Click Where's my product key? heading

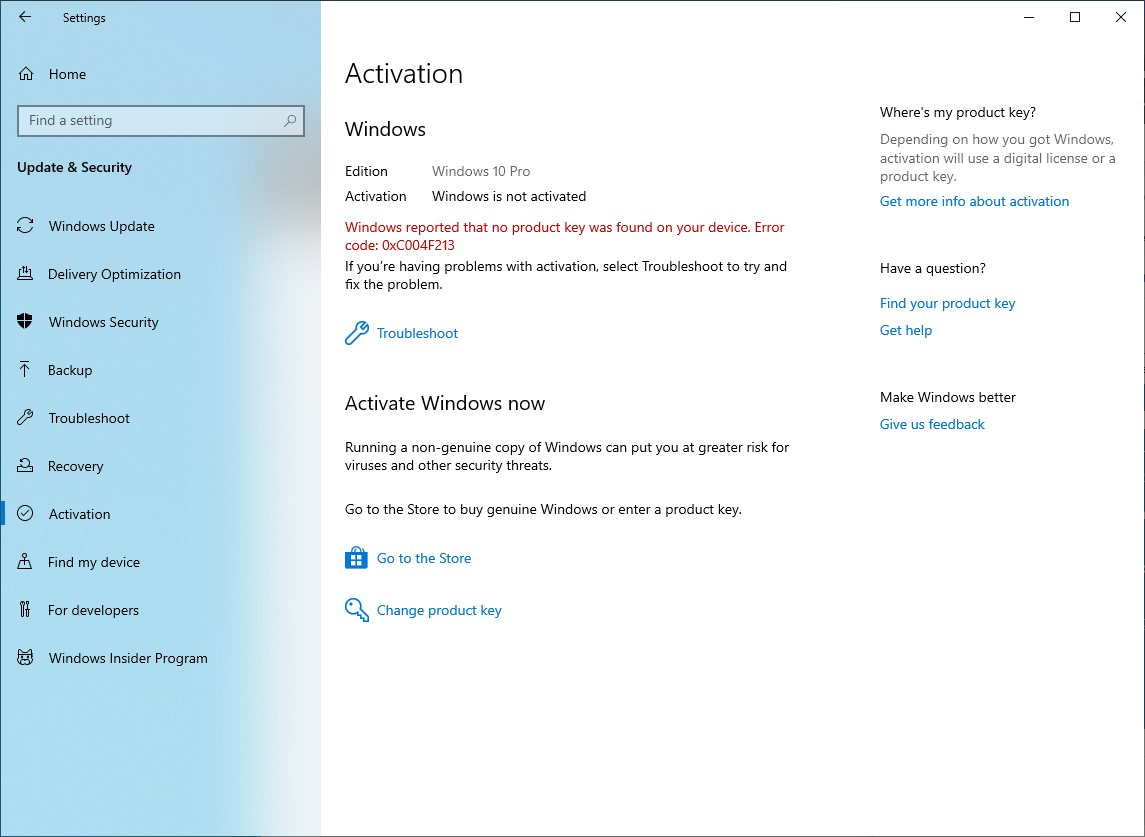pos(957,112)
